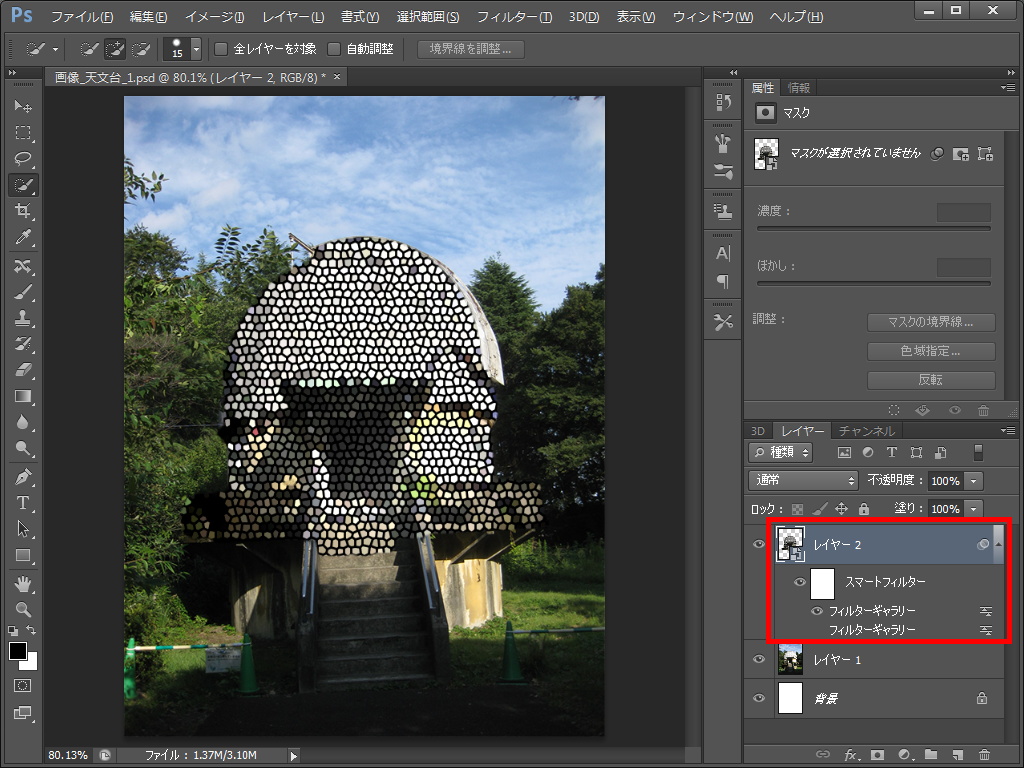Hide レイヤー 2 layer visibility
This screenshot has width=1024, height=768.
coord(759,544)
